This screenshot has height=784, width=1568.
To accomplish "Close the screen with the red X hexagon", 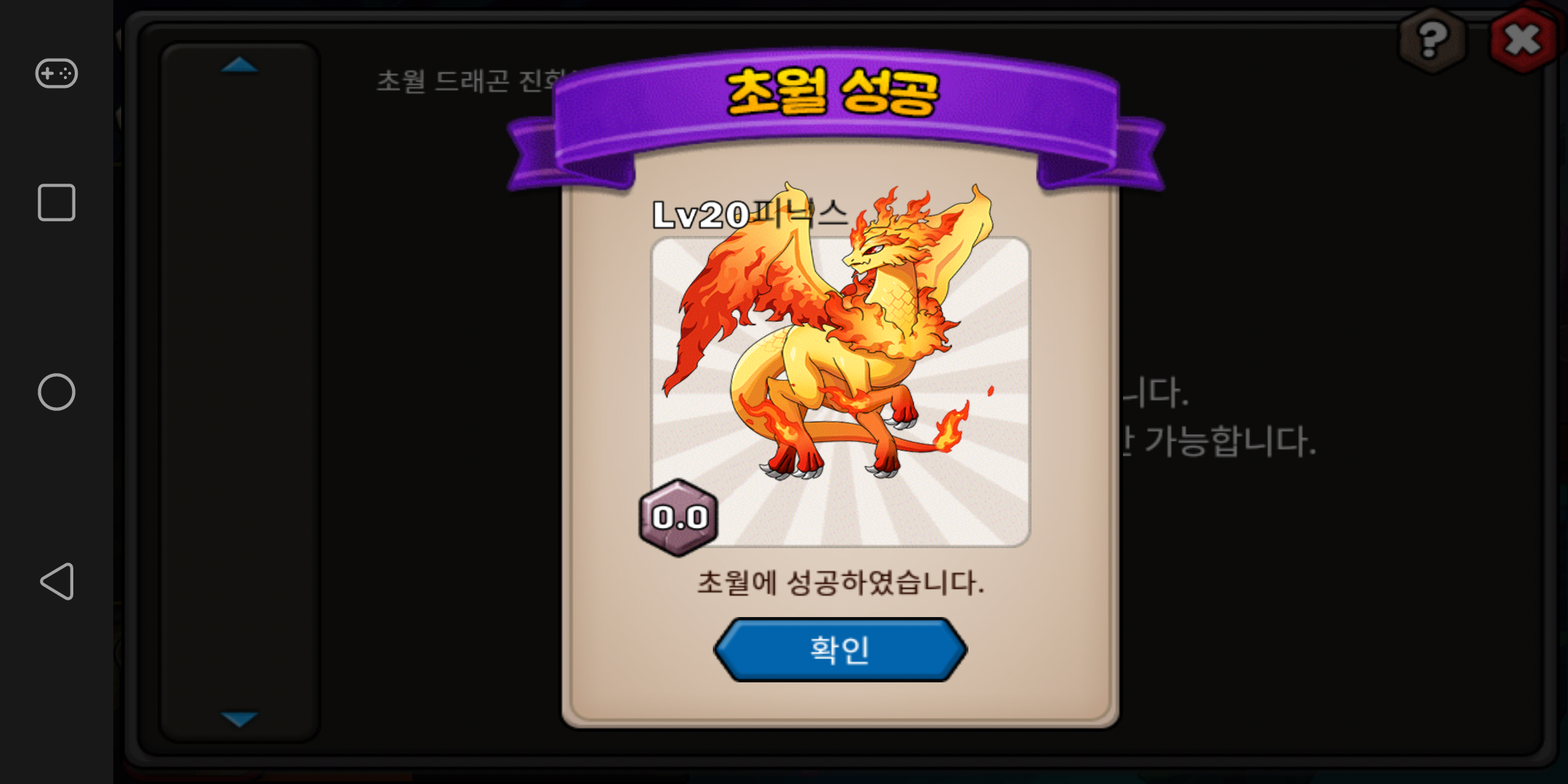I will pyautogui.click(x=1523, y=39).
